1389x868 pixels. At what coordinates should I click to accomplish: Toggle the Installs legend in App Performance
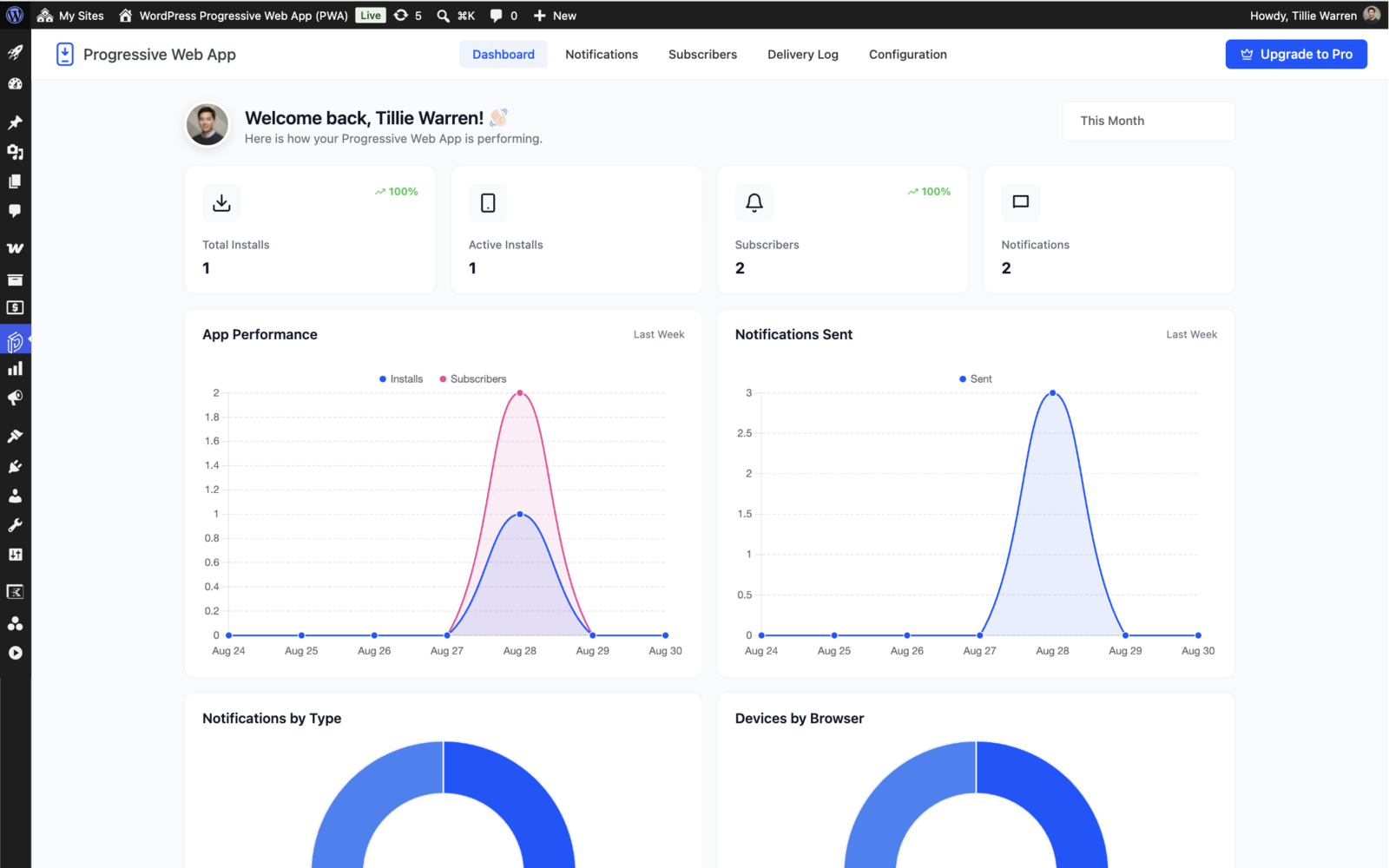[401, 379]
